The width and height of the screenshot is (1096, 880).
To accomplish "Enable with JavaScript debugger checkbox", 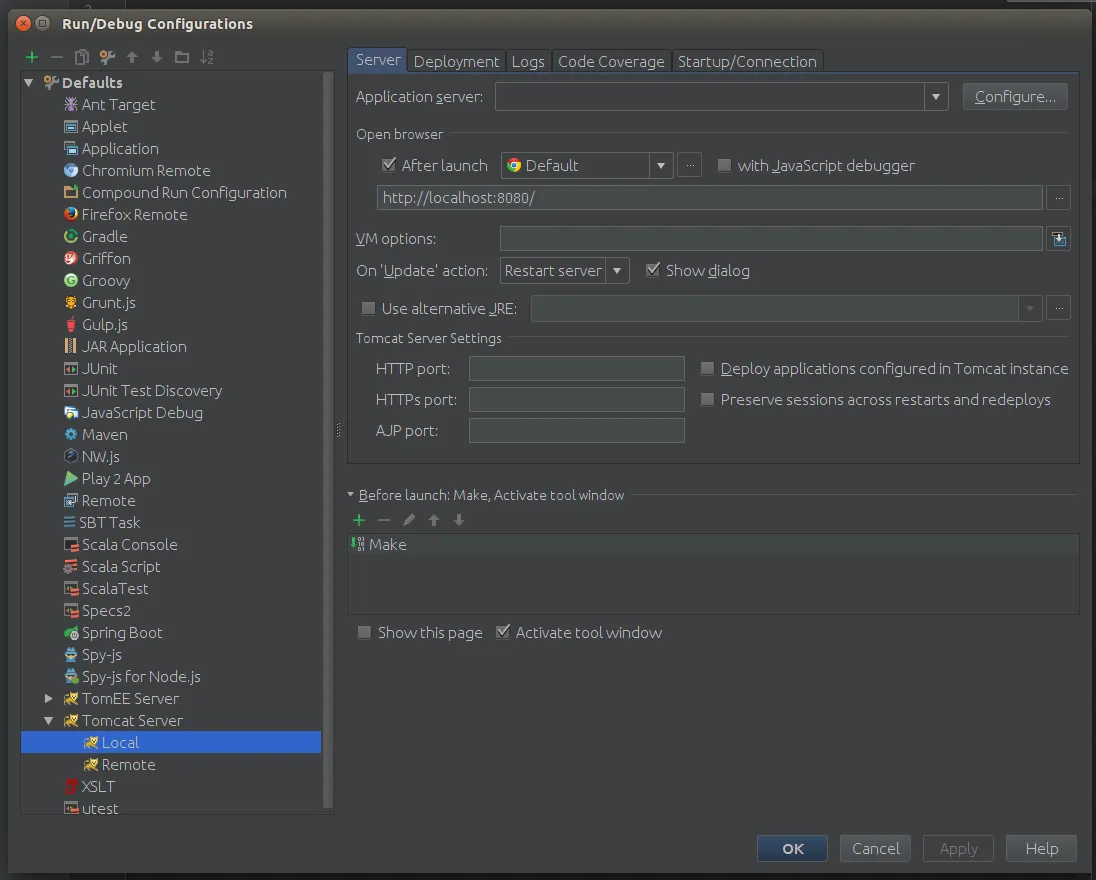I will coord(724,165).
